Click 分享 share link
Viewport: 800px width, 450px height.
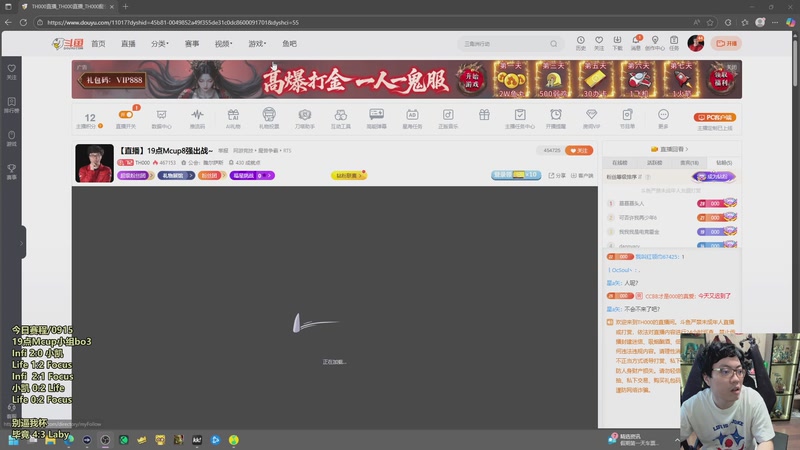coord(557,176)
